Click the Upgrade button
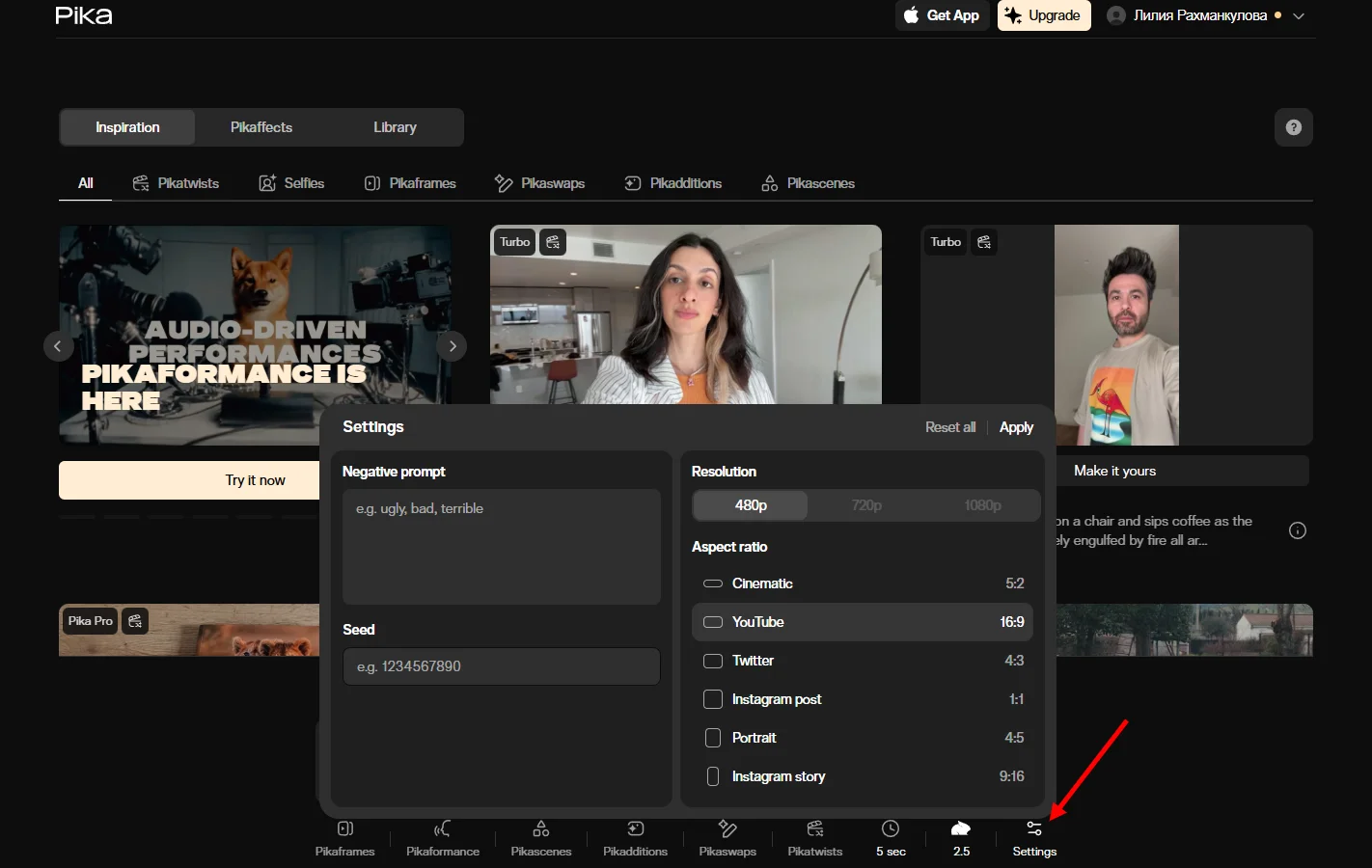The height and width of the screenshot is (868, 1372). (x=1044, y=15)
